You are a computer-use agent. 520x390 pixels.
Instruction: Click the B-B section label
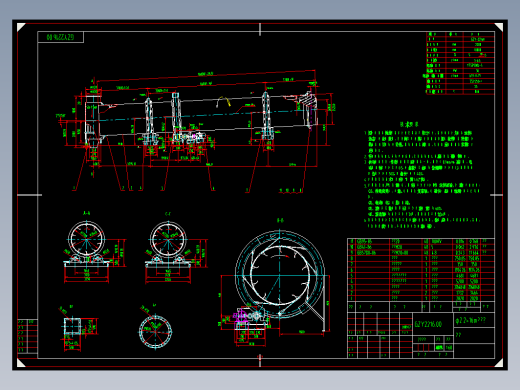pyautogui.click(x=280, y=220)
